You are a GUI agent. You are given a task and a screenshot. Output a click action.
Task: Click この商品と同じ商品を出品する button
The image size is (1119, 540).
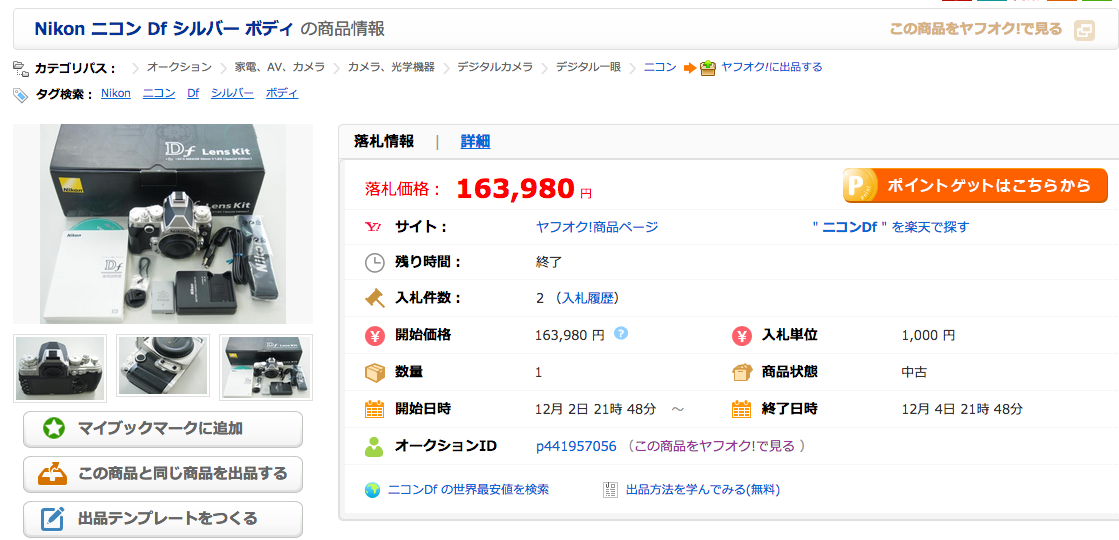coord(163,474)
